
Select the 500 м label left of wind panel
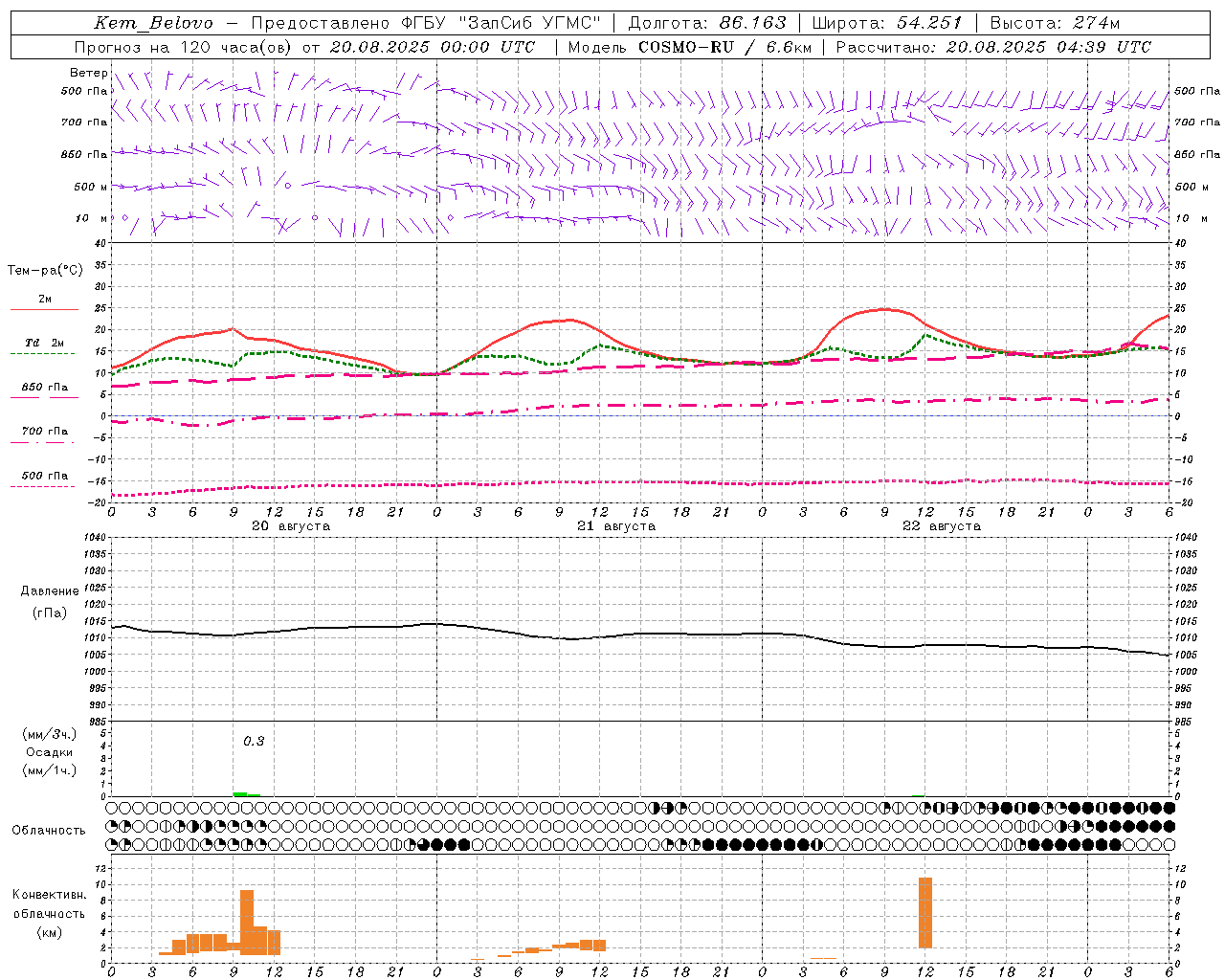point(91,187)
